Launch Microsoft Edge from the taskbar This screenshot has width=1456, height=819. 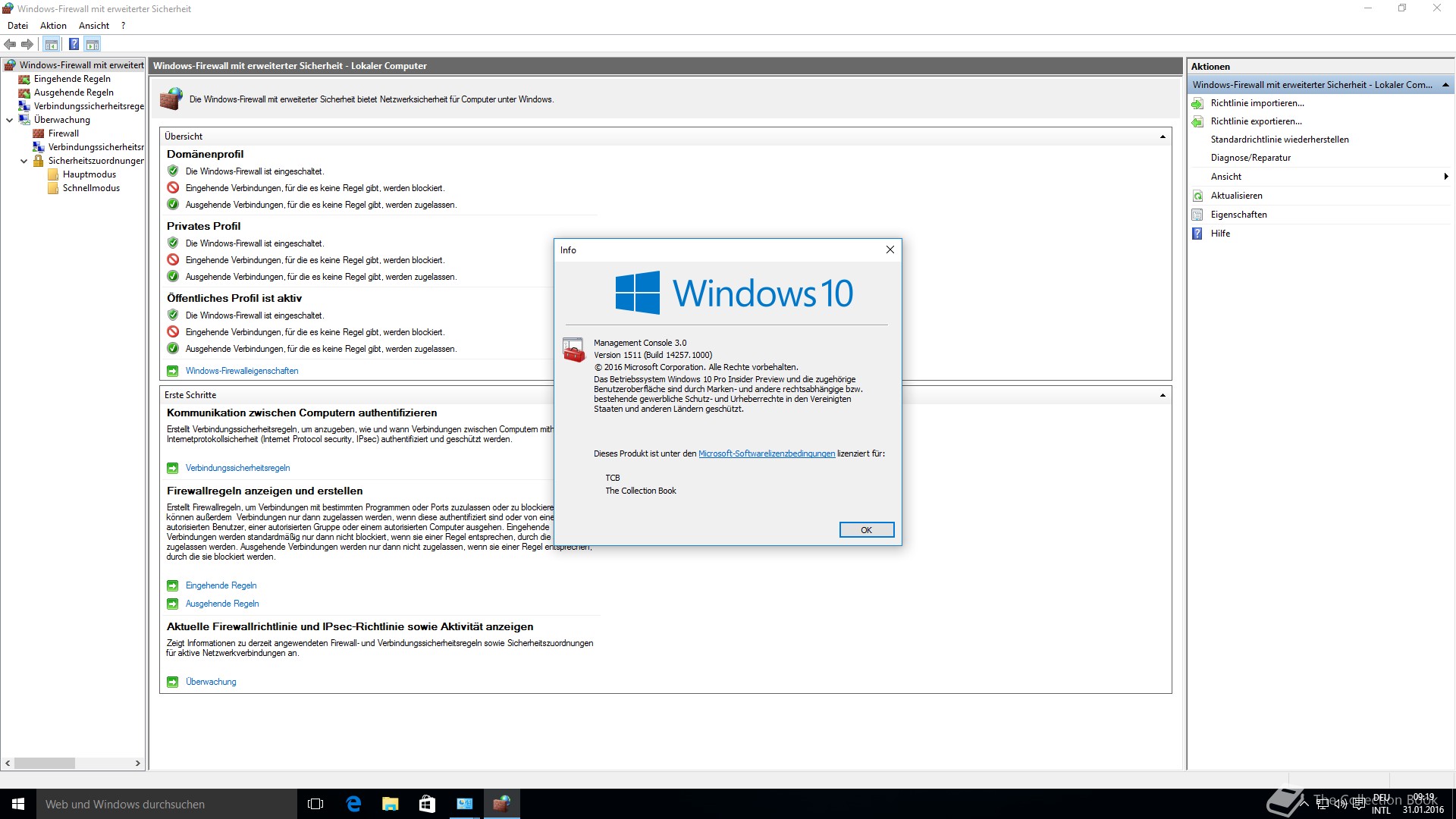point(353,804)
